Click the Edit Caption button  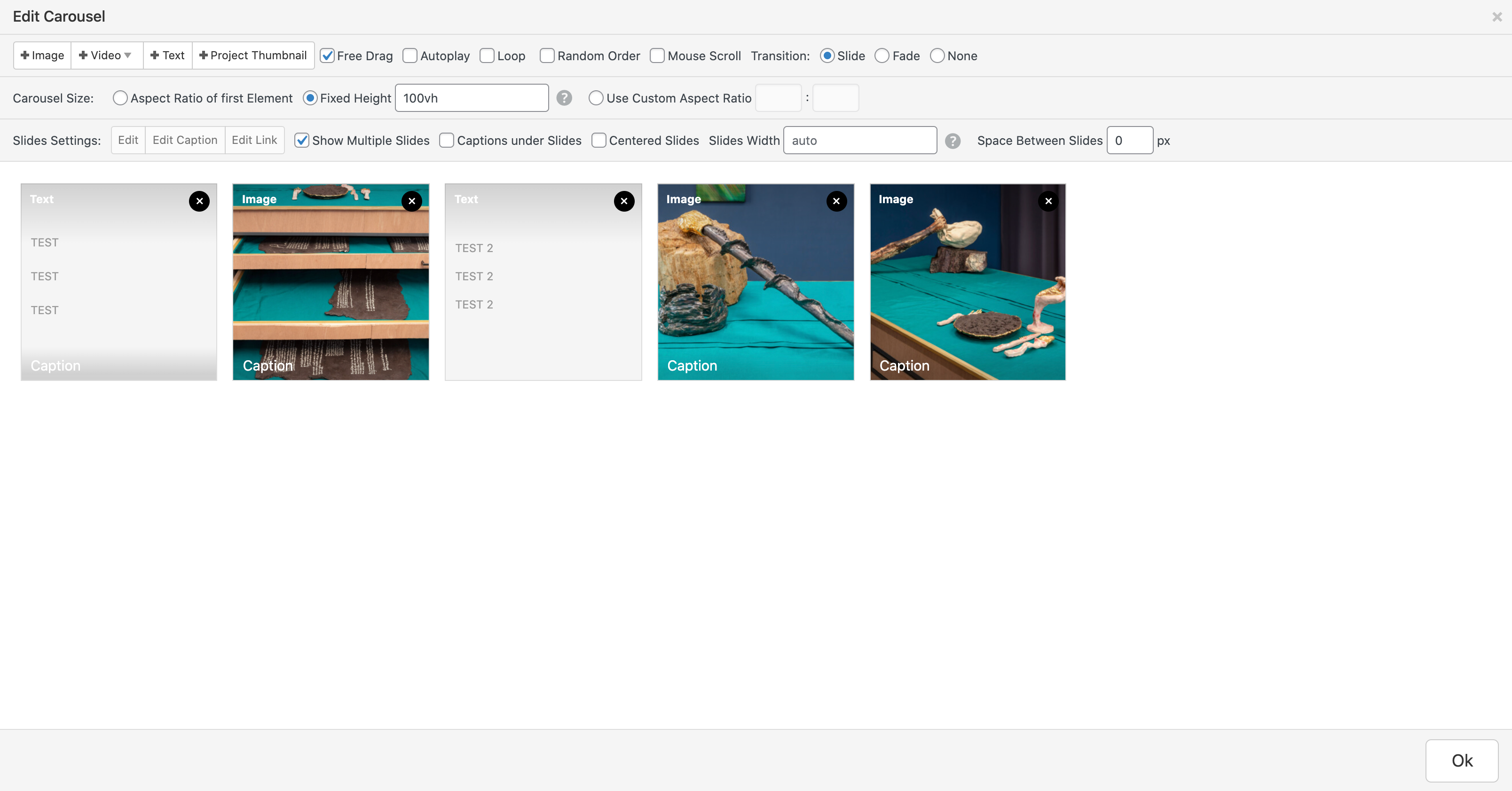(x=185, y=140)
